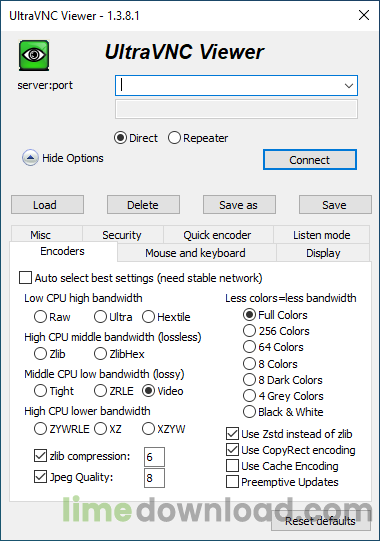Image resolution: width=380 pixels, height=541 pixels.
Task: Choose 64 Colors option
Action: (249, 347)
